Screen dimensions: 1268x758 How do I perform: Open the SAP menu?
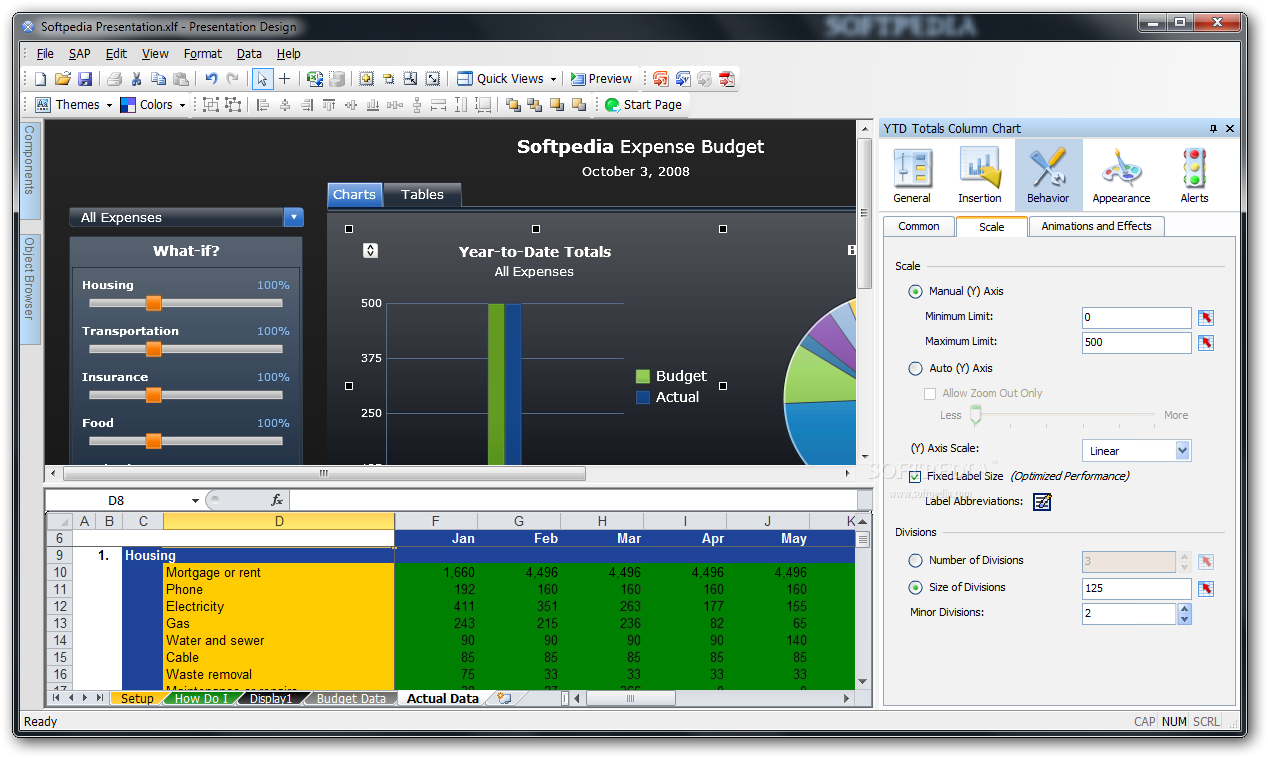79,54
